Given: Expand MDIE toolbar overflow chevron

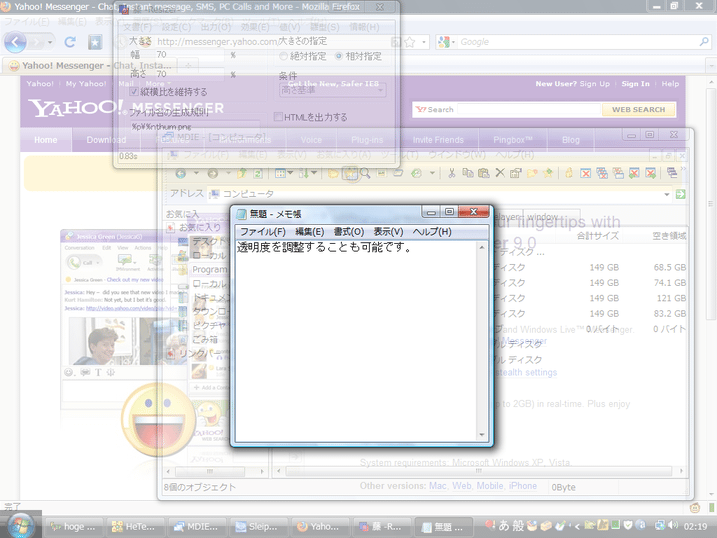Looking at the screenshot, I should pos(683,169).
